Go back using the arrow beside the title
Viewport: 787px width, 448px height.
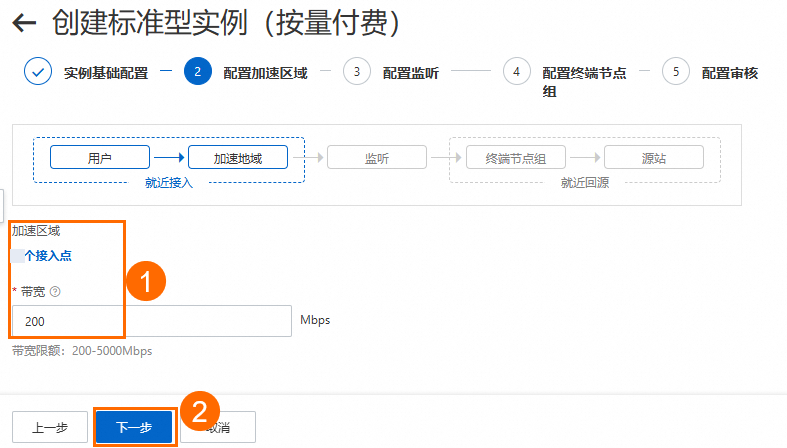click(24, 23)
